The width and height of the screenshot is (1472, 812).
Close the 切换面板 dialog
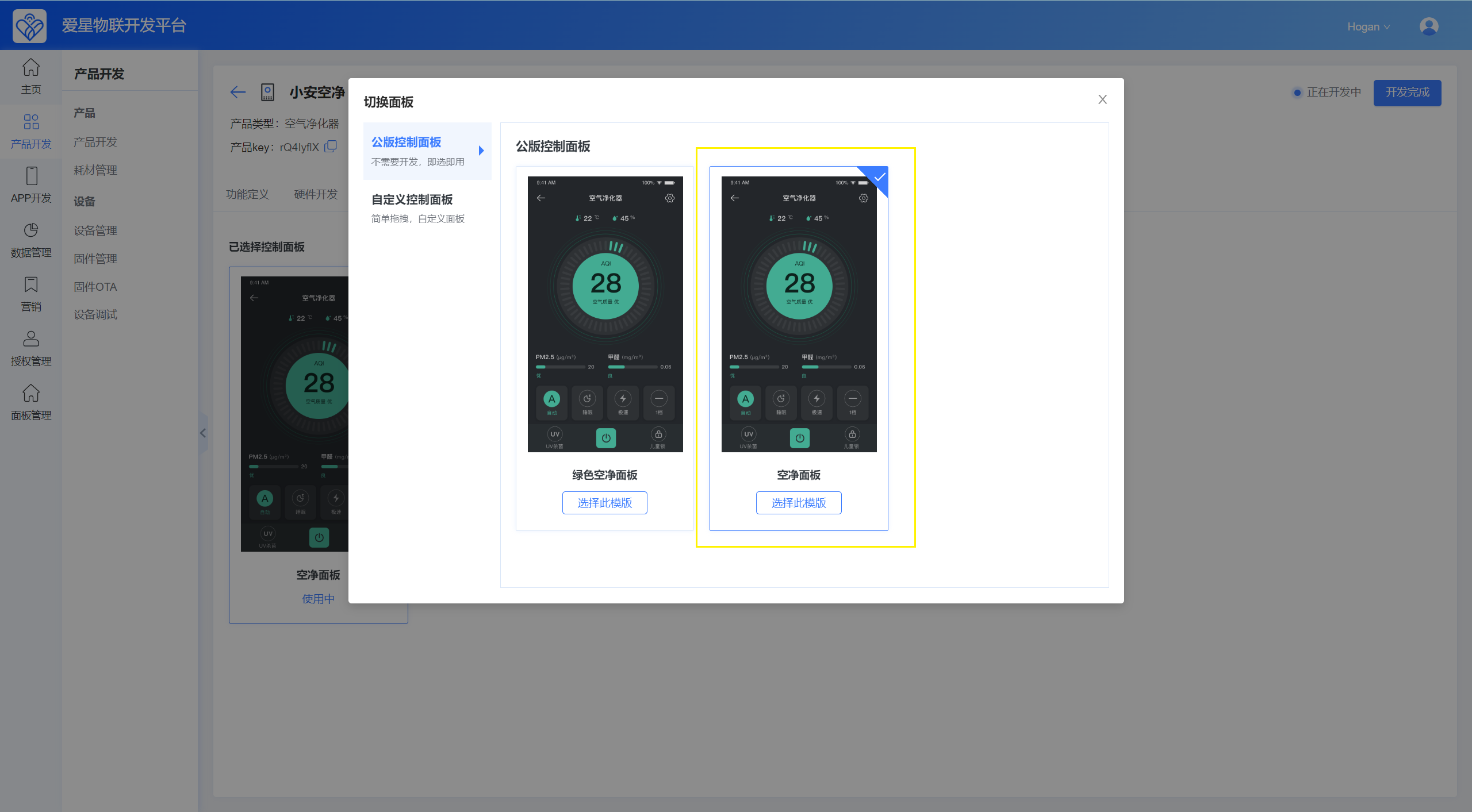coord(1102,99)
